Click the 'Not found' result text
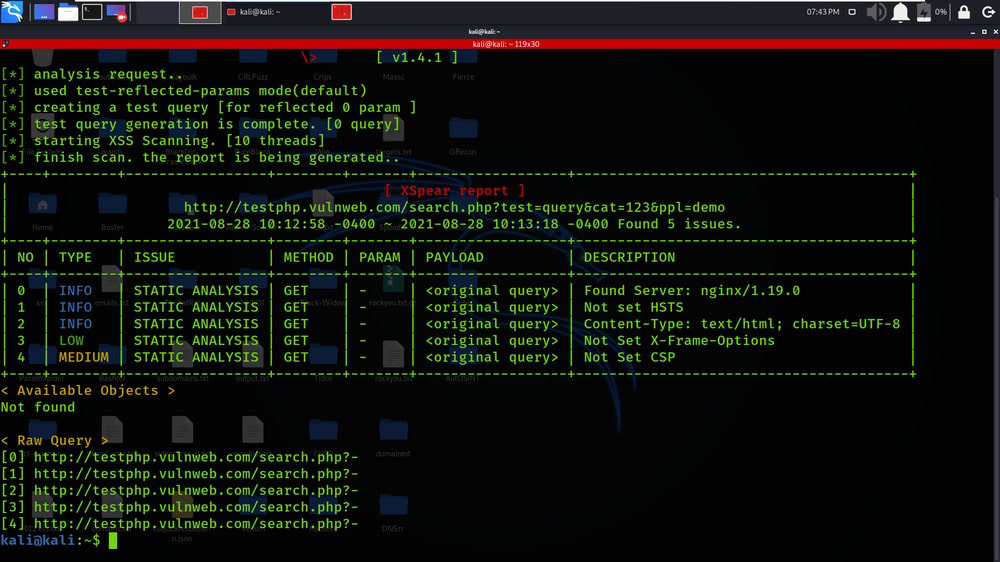This screenshot has width=1000, height=562. pyautogui.click(x=38, y=407)
